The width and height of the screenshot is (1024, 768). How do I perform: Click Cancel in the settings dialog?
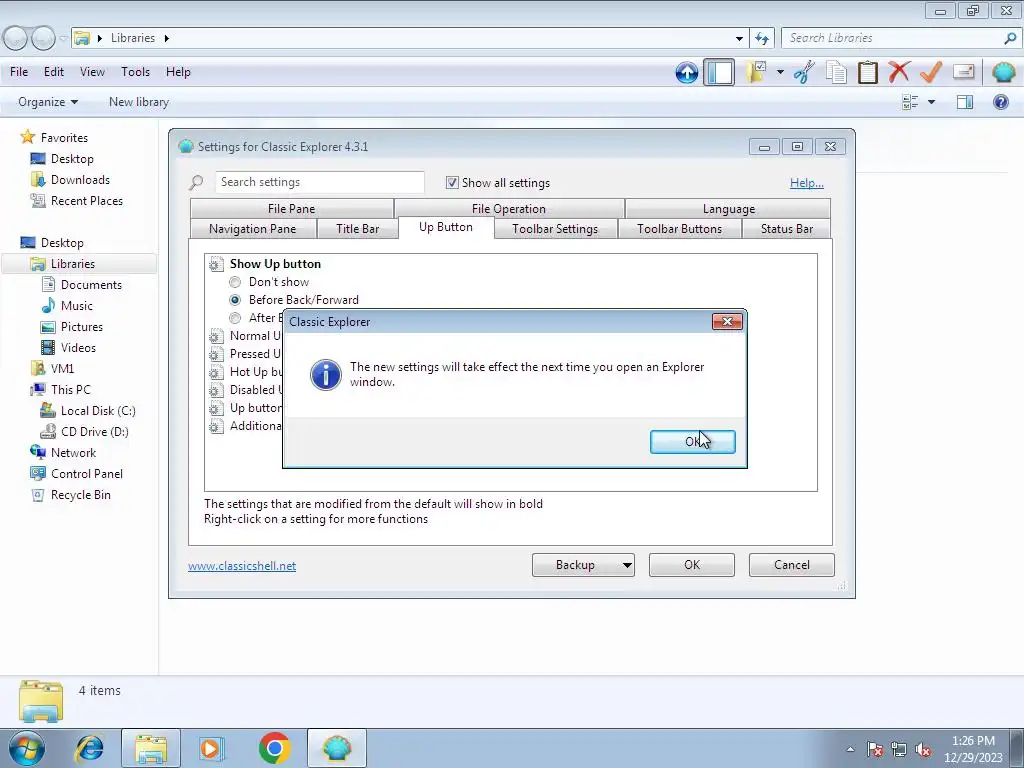point(792,565)
